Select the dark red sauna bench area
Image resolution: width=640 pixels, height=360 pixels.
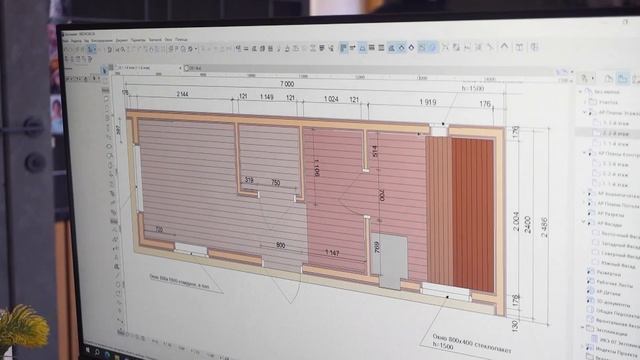pyautogui.click(x=473, y=215)
